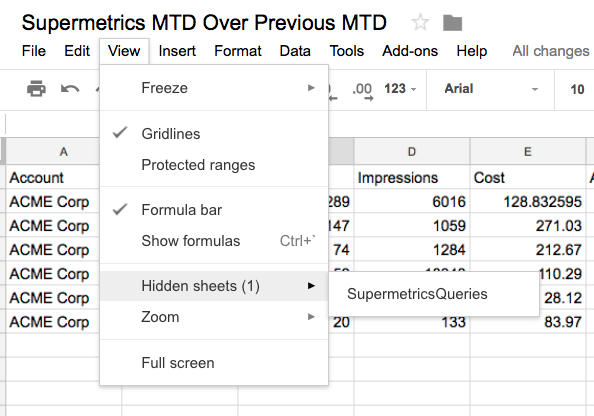Open Protected ranges option
The height and width of the screenshot is (416, 594).
pos(214,165)
